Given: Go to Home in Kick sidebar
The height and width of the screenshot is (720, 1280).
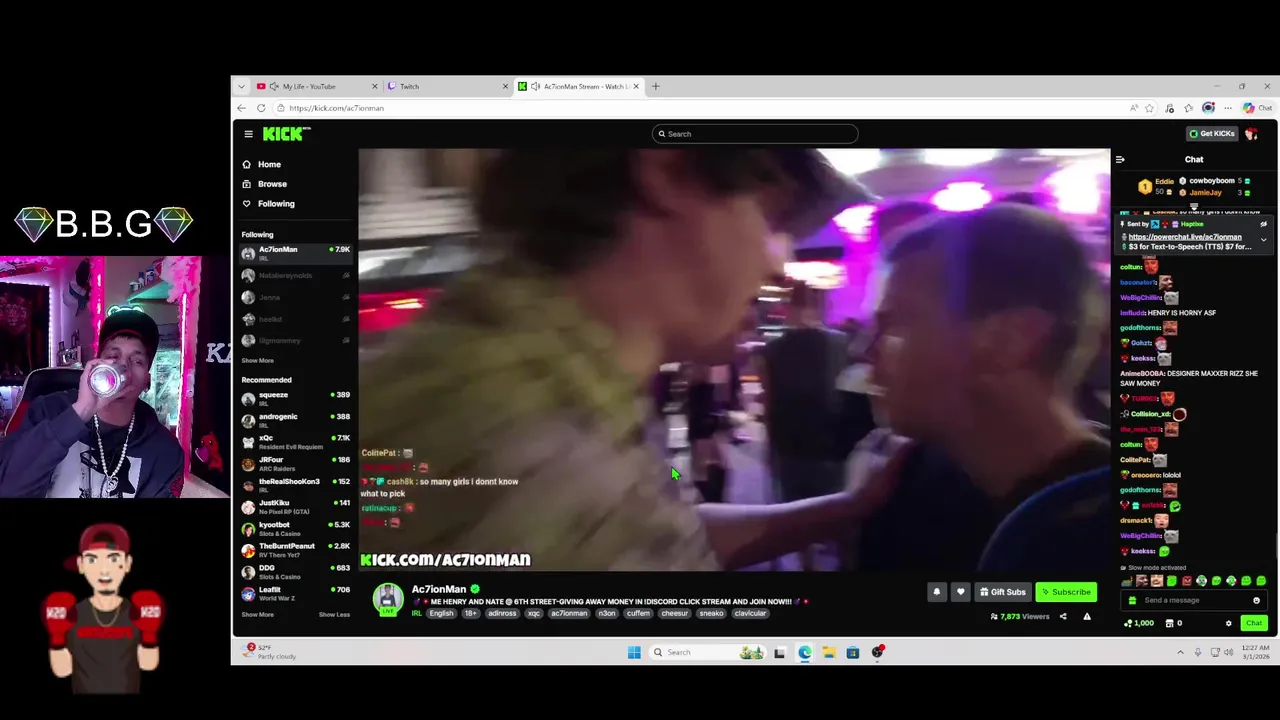Looking at the screenshot, I should (x=261, y=164).
